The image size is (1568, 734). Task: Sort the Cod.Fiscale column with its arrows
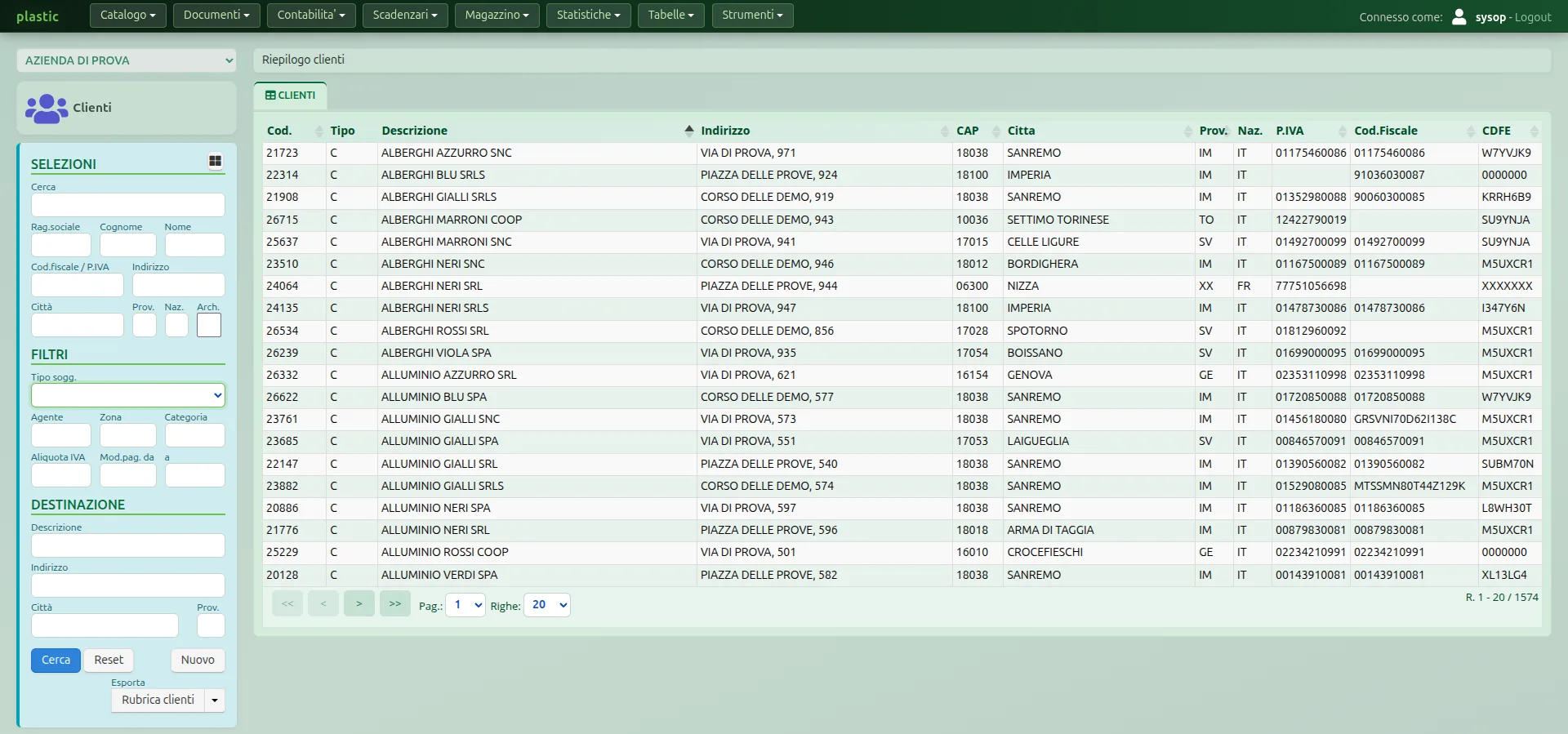click(x=1471, y=131)
